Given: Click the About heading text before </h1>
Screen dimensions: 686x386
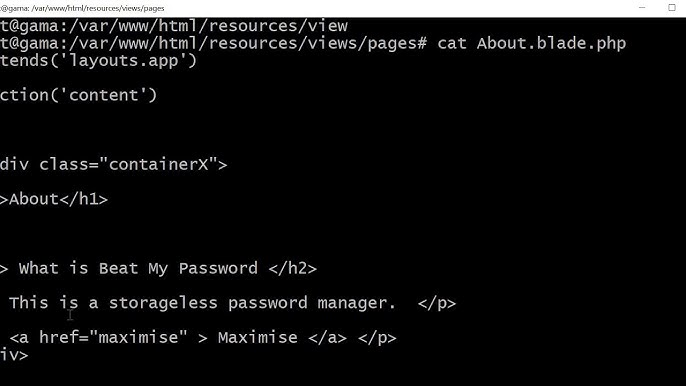Looking at the screenshot, I should [34, 199].
